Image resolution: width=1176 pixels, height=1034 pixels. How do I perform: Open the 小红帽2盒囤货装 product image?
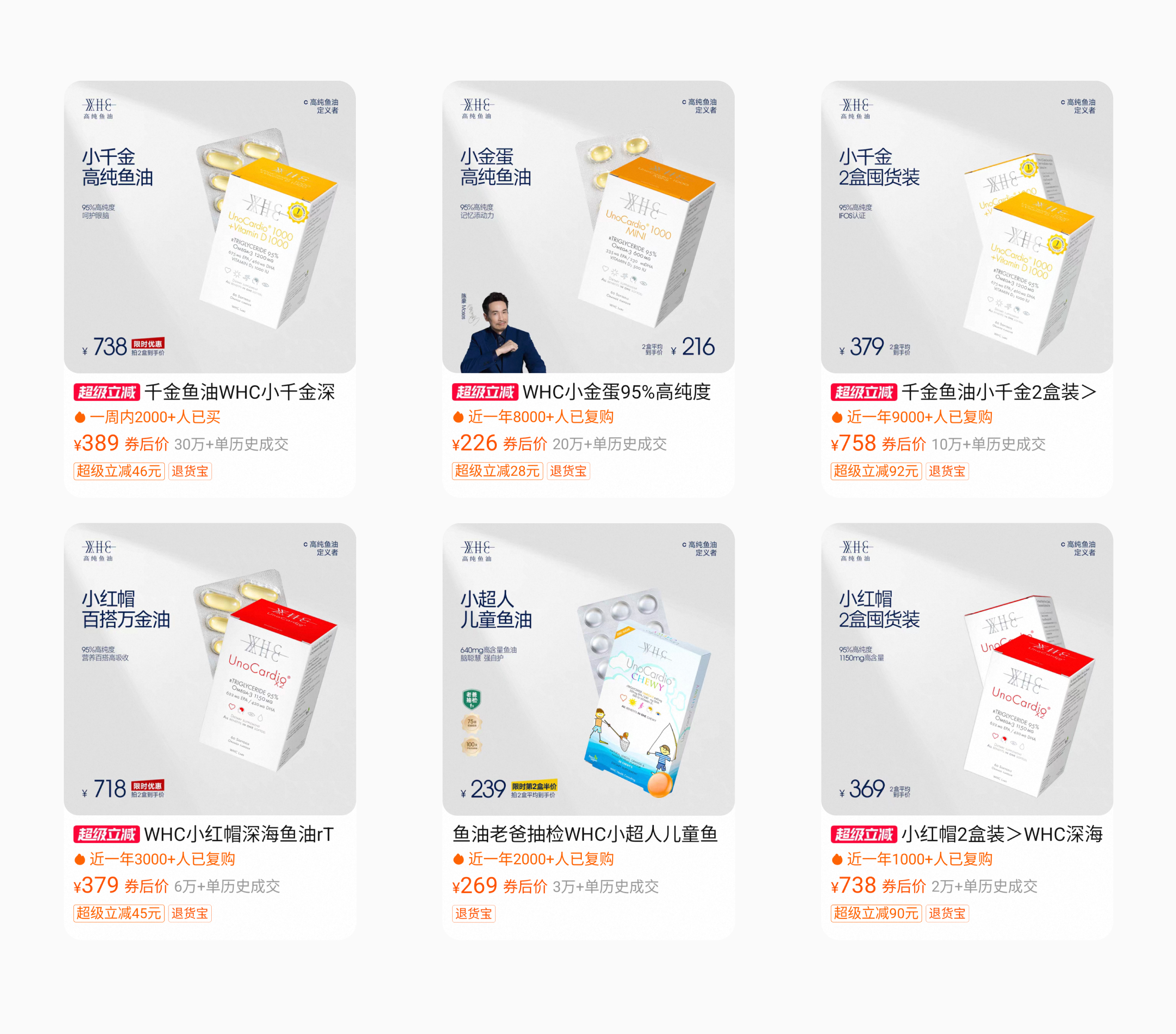pyautogui.click(x=967, y=669)
